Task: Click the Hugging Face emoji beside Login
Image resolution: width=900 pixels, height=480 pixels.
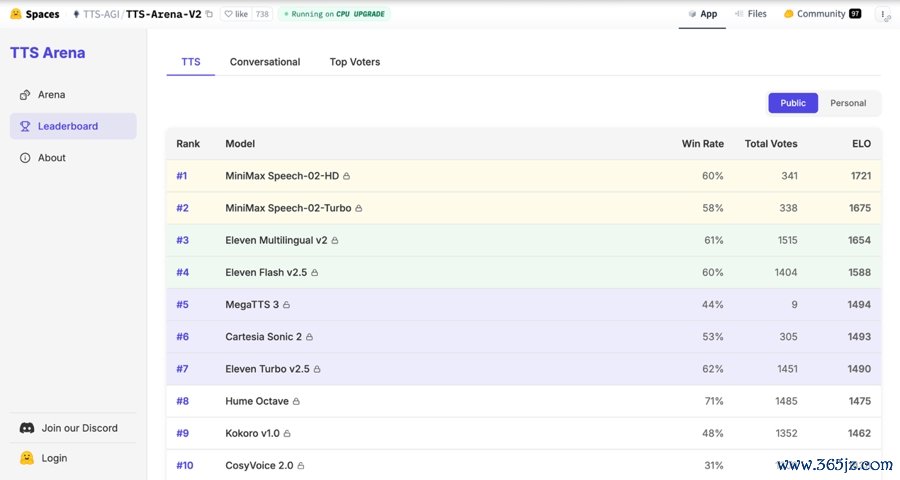Action: [26, 458]
